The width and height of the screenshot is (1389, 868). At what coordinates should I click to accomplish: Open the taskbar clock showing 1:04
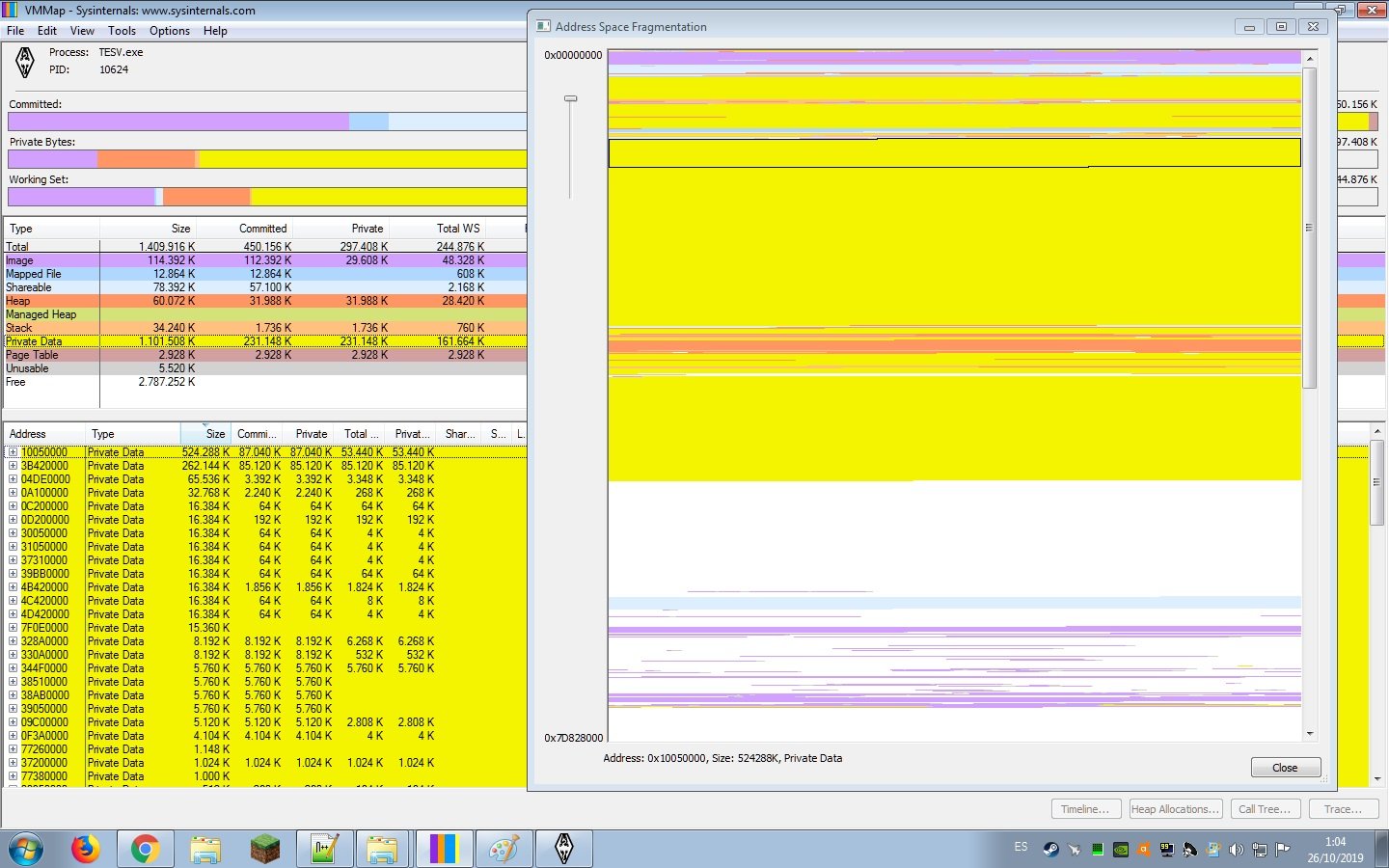coord(1335,850)
